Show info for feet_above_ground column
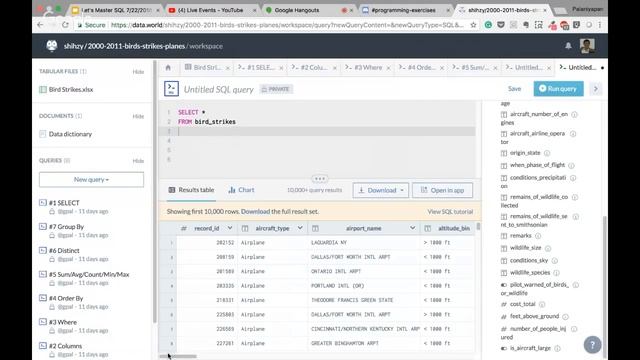640x360 pixels. click(565, 317)
